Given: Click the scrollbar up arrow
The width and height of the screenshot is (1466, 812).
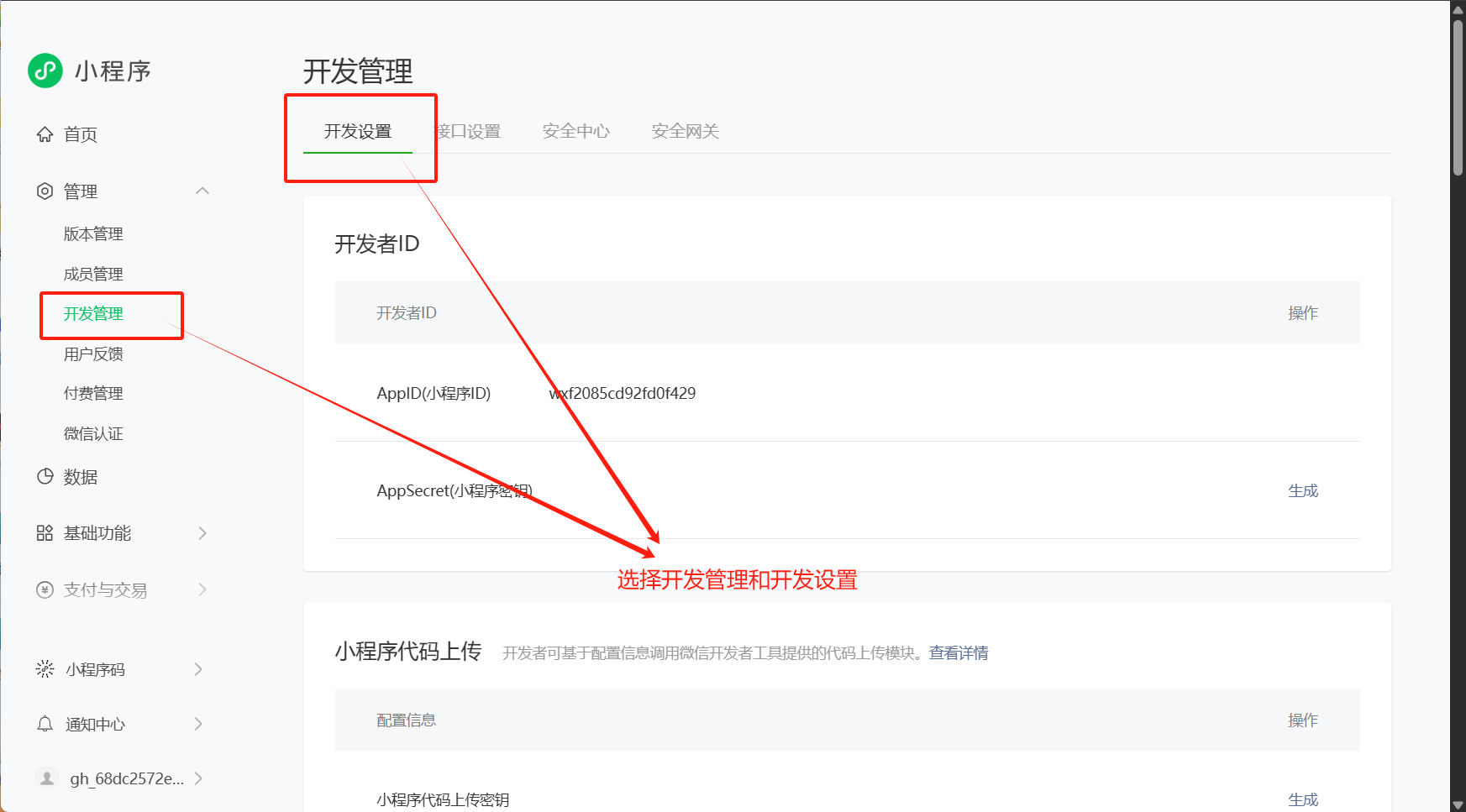Looking at the screenshot, I should pos(1458,9).
